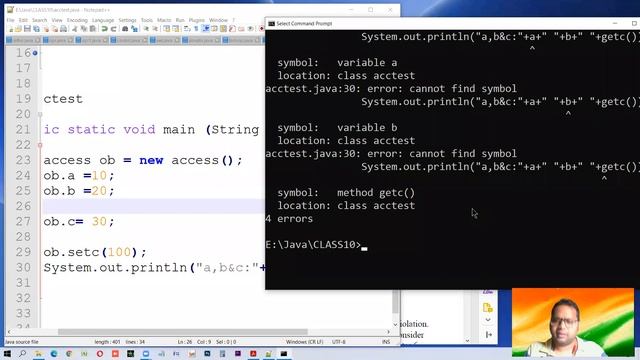Click the down chevron in the background right sidebar

(x=488, y=320)
